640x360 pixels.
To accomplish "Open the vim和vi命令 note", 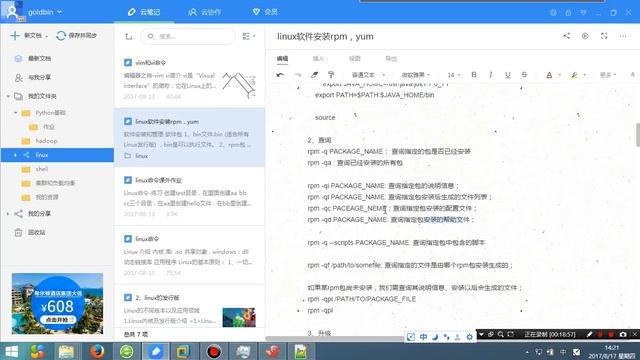I will pyautogui.click(x=189, y=79).
